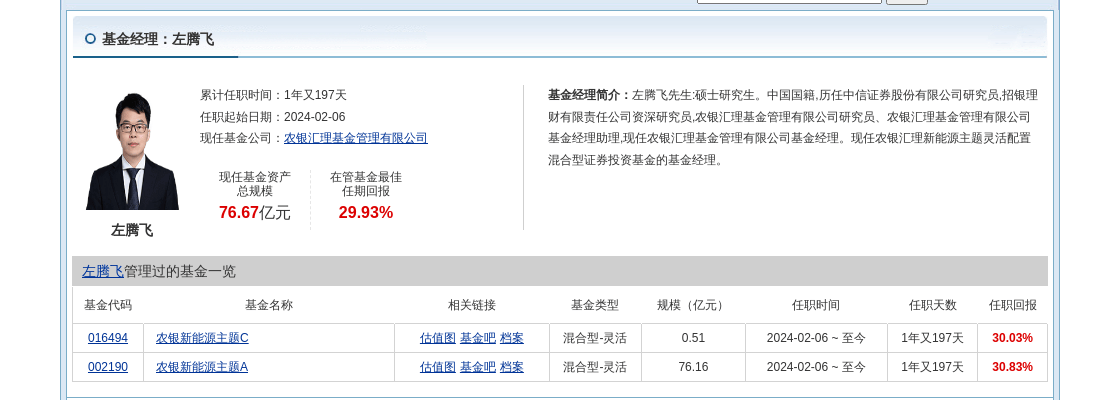
Task: Click the 30.03% return value
Action: coord(1012,338)
